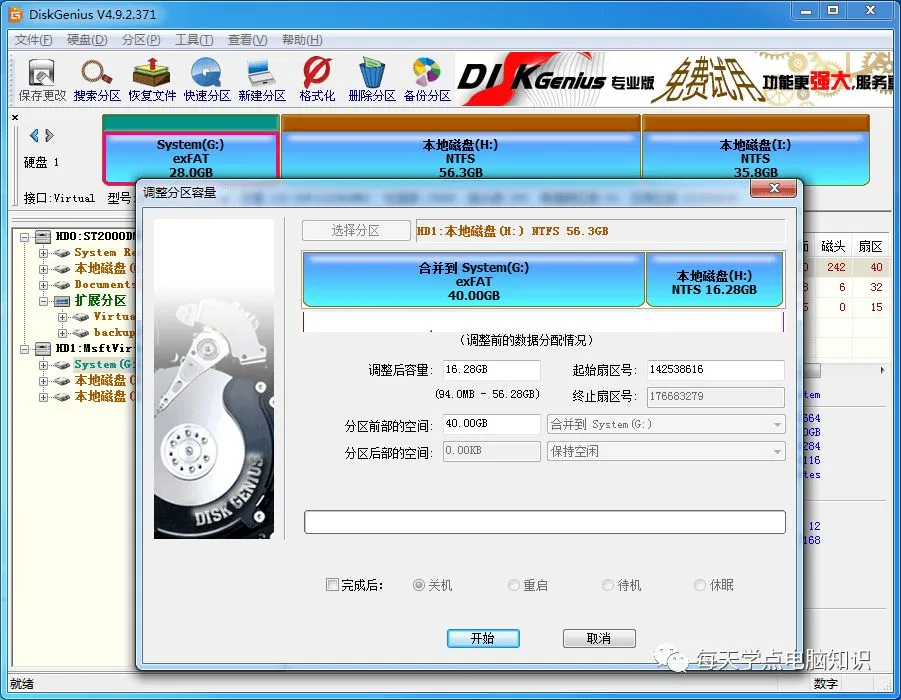
Task: Click the 分区后部的空间 field showing 0.00KB
Action: (491, 451)
